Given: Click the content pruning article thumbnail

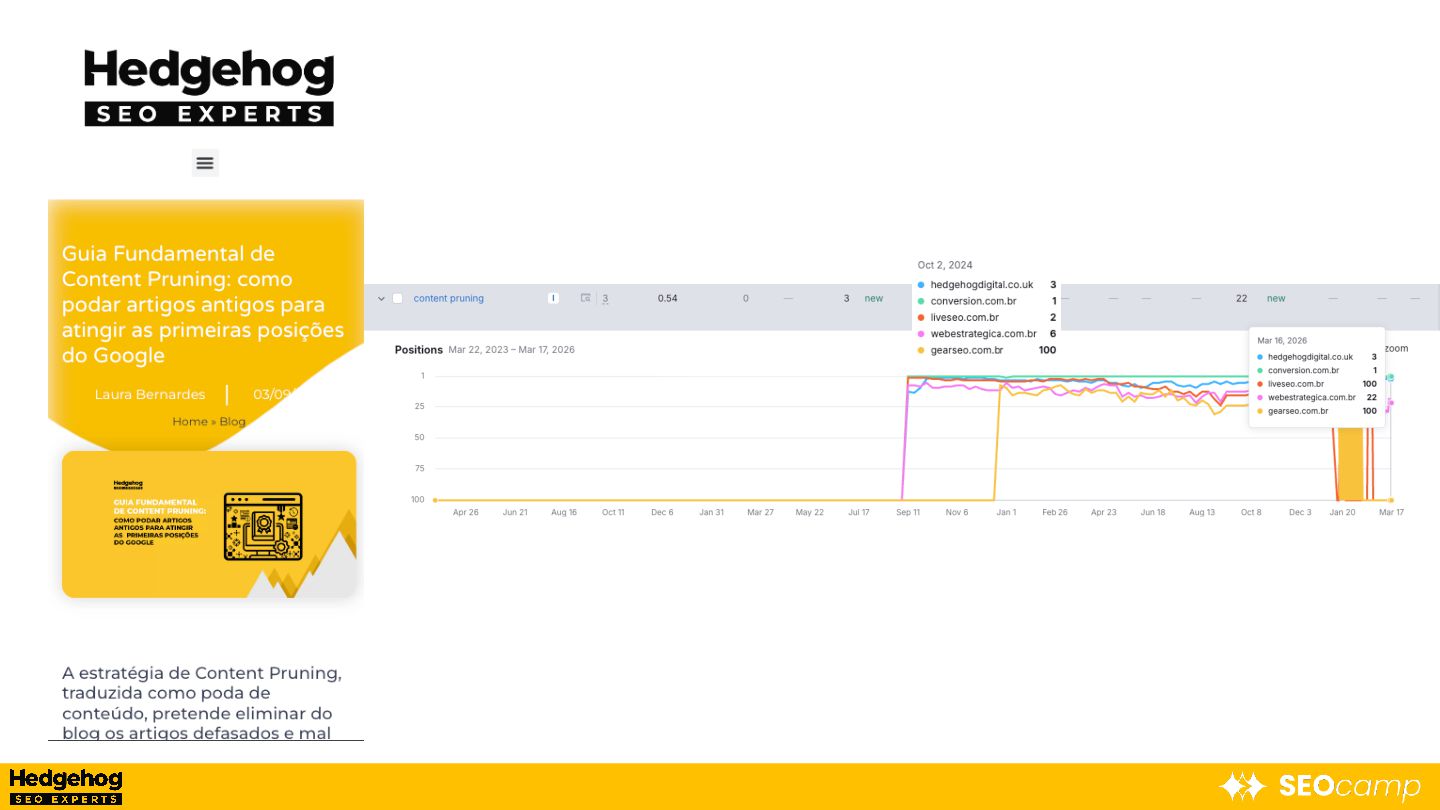Looking at the screenshot, I should pos(209,524).
